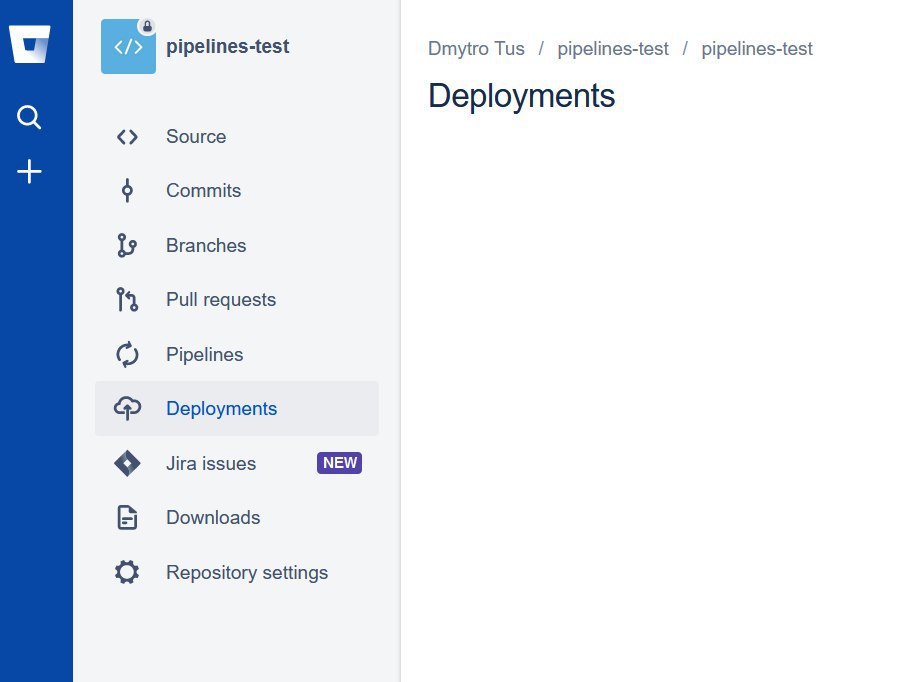
Task: Click the Bitbucket logo icon
Action: [29, 44]
